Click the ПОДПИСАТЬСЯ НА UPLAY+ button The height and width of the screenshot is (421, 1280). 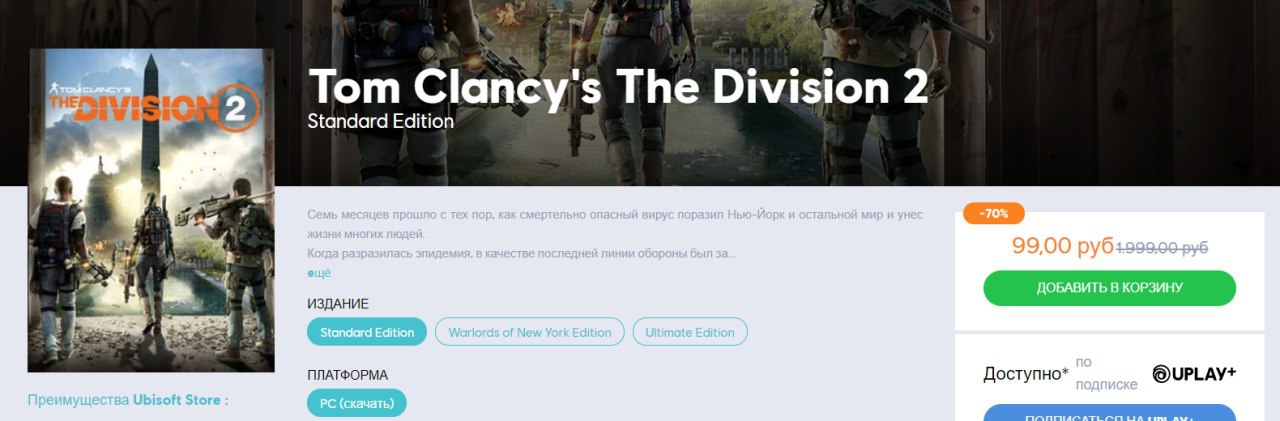[x=1110, y=413]
